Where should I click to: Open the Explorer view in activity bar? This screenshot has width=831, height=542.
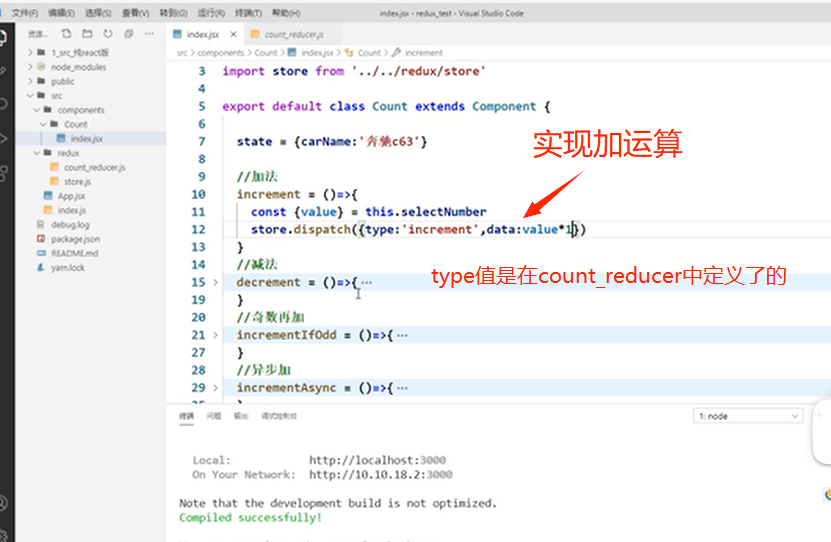3,37
